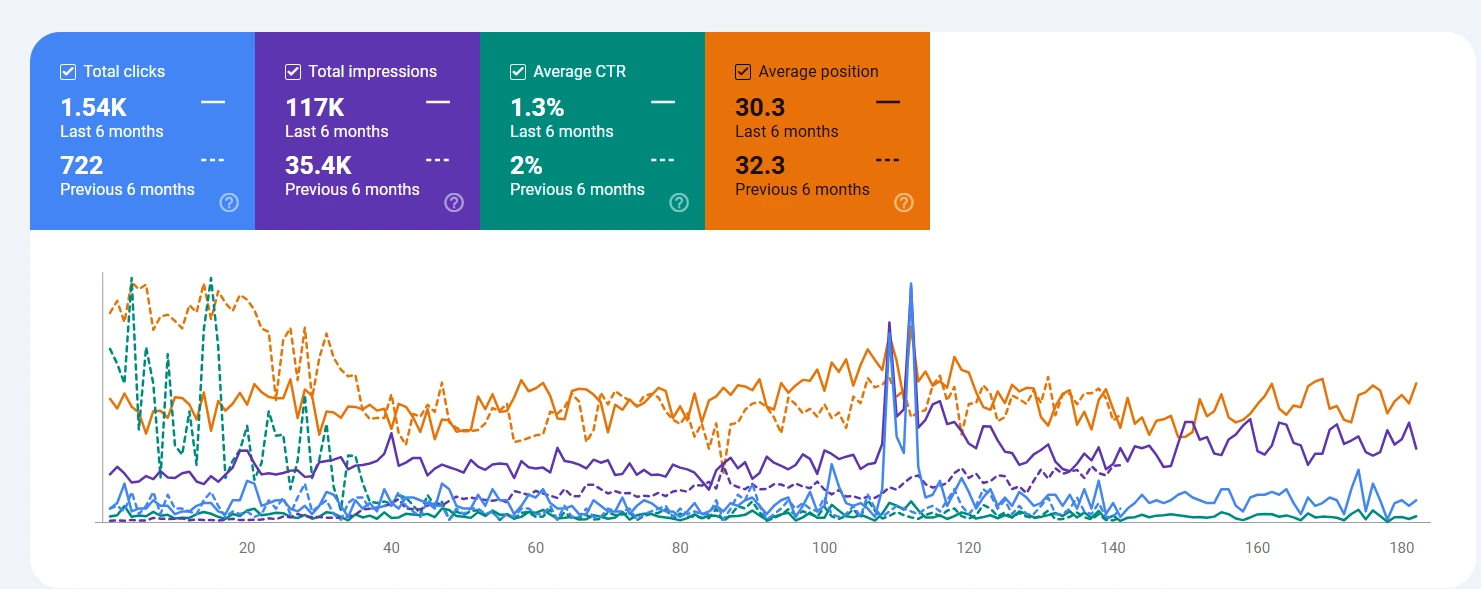The image size is (1481, 589).
Task: Click the x-axis label 180
Action: pos(1402,548)
